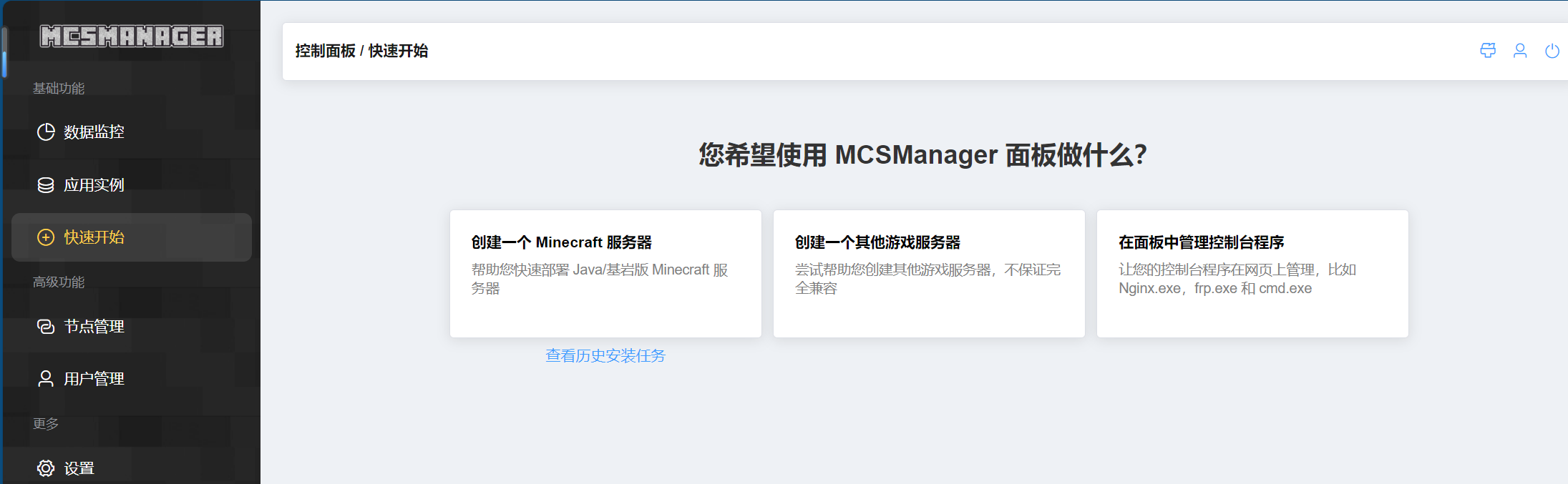The width and height of the screenshot is (1568, 484).
Task: Go to 应用实例 in the sidebar
Action: [94, 185]
